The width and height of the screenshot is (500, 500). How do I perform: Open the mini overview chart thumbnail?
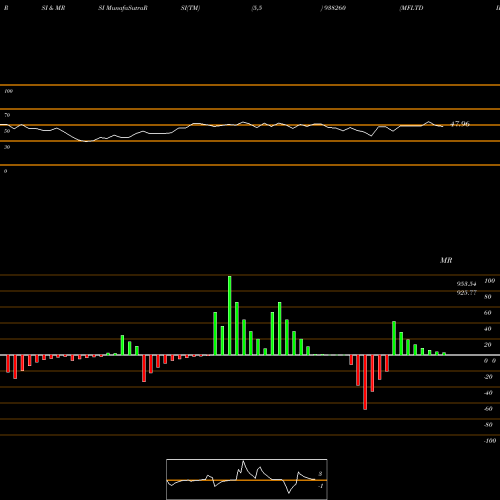(x=247, y=479)
